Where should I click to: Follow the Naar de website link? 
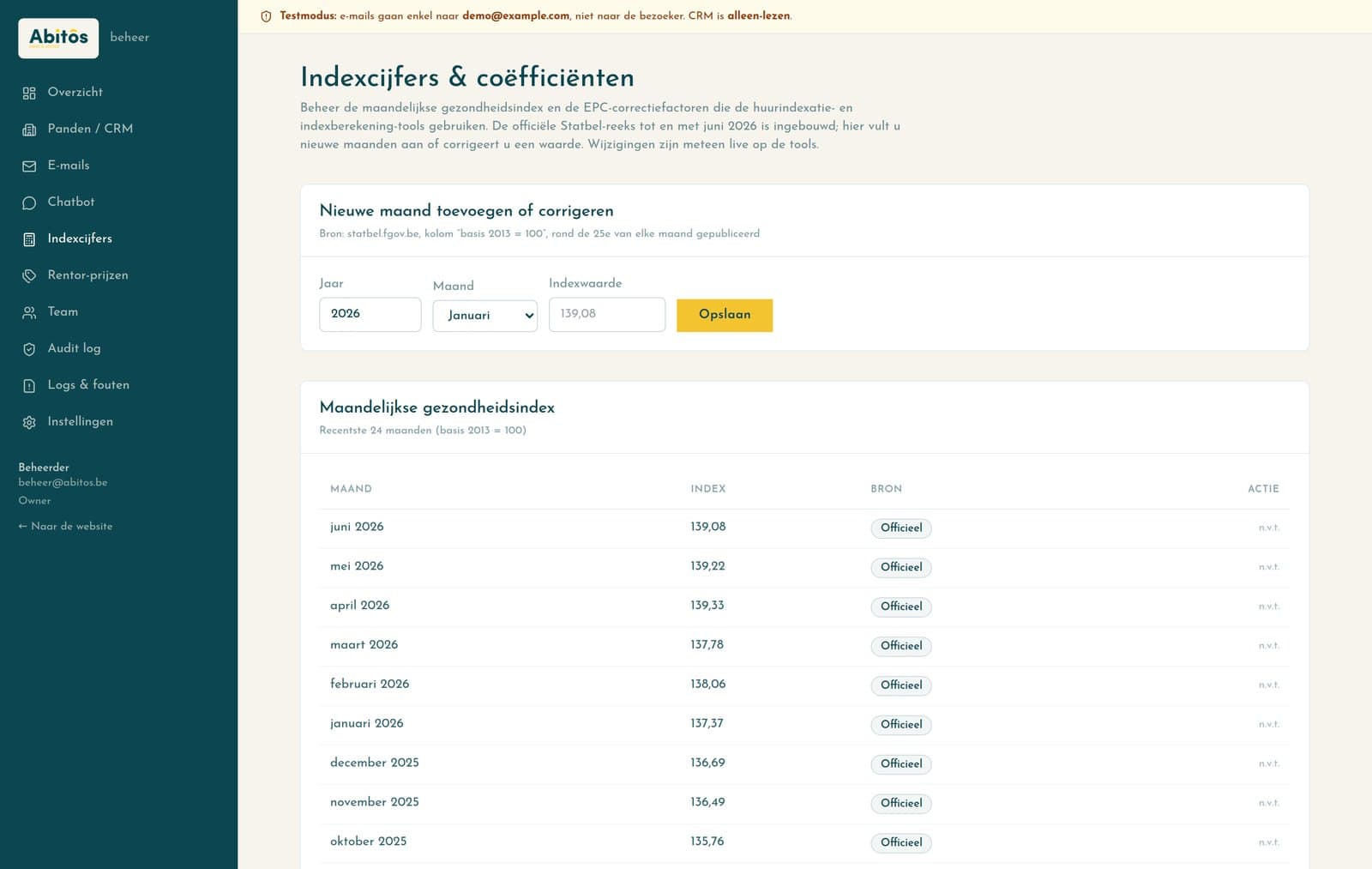pos(65,526)
